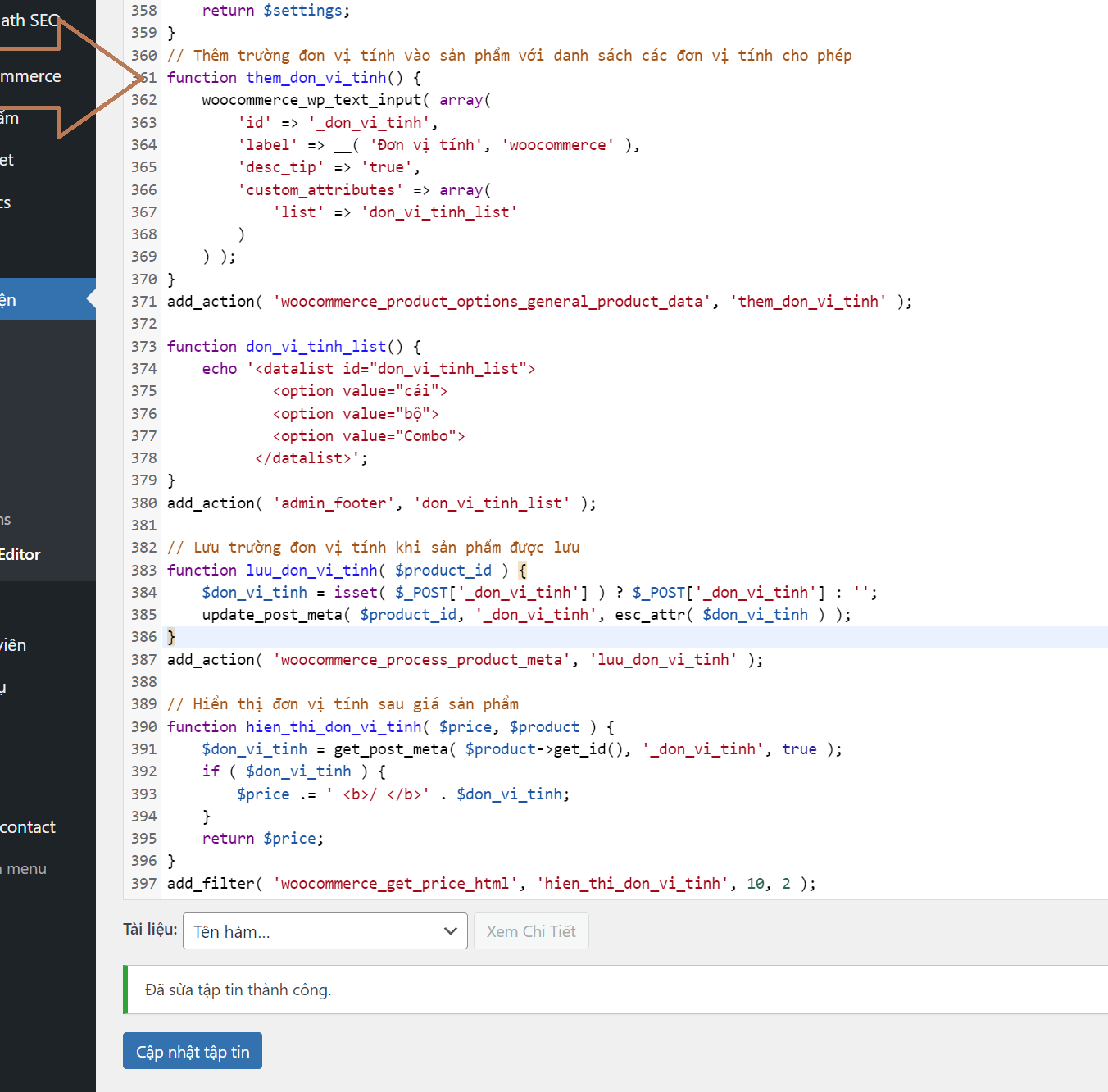Click the $price .= '<b>/ </b>' line

click(x=403, y=794)
